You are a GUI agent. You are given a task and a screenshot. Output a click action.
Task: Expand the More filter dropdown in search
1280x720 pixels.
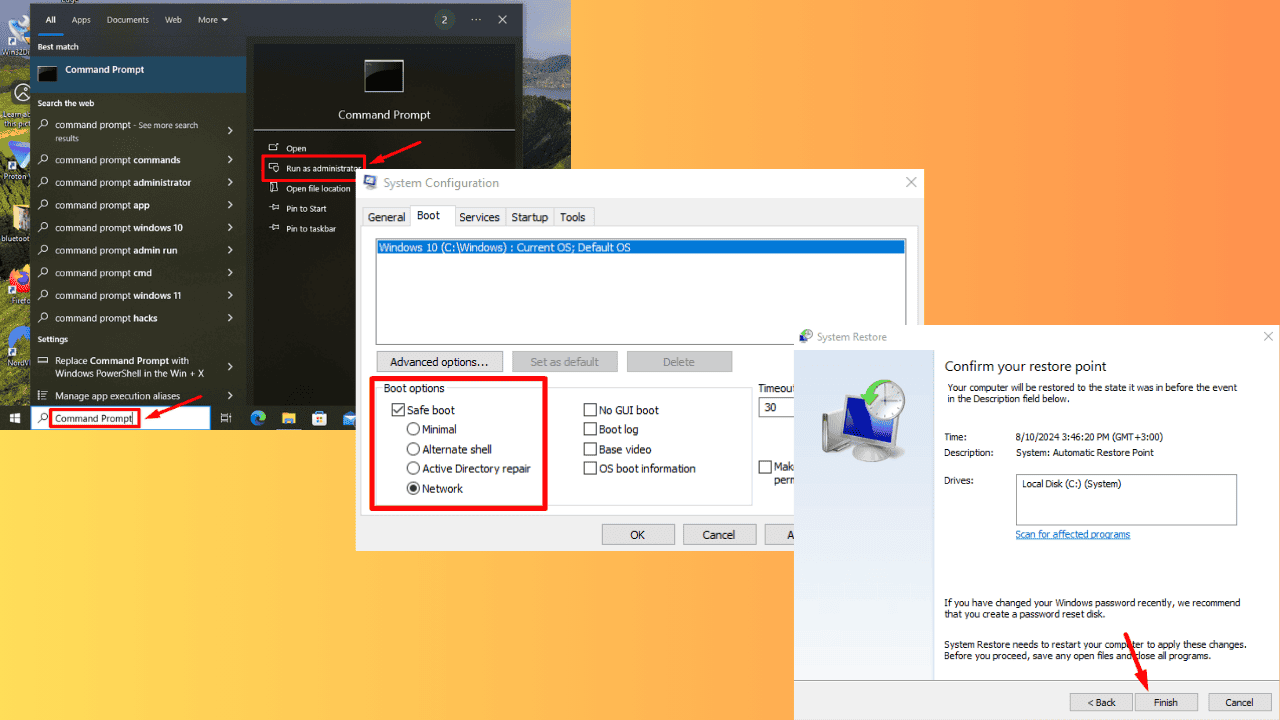click(212, 19)
